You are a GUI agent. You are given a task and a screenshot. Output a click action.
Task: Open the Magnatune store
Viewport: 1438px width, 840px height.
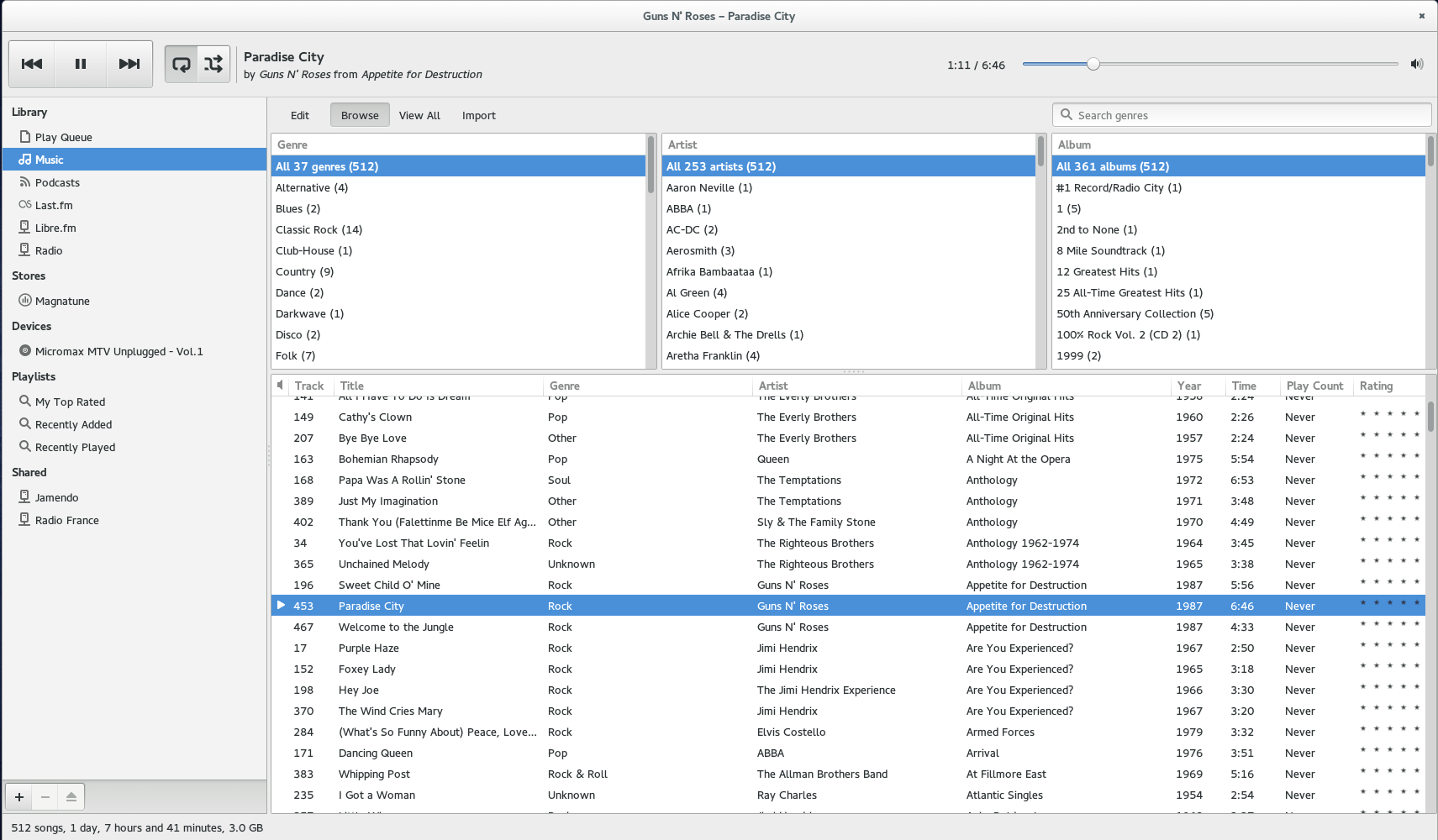62,301
